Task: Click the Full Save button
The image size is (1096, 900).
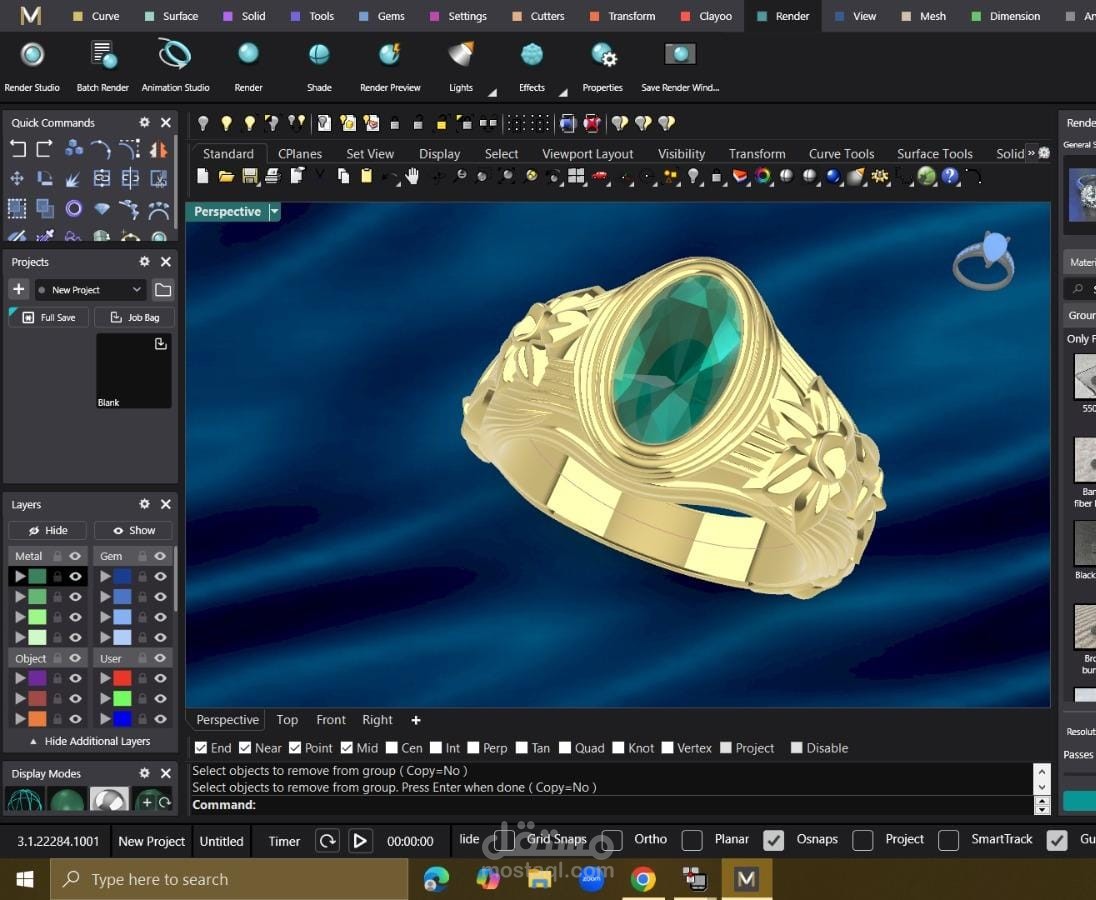Action: click(48, 317)
